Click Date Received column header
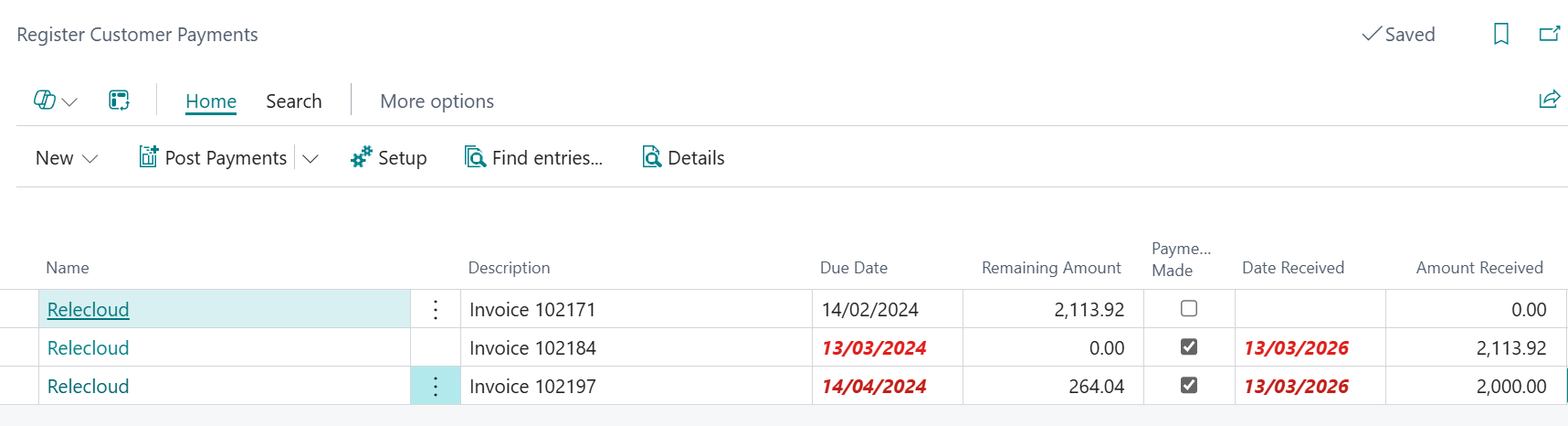 pos(1293,268)
